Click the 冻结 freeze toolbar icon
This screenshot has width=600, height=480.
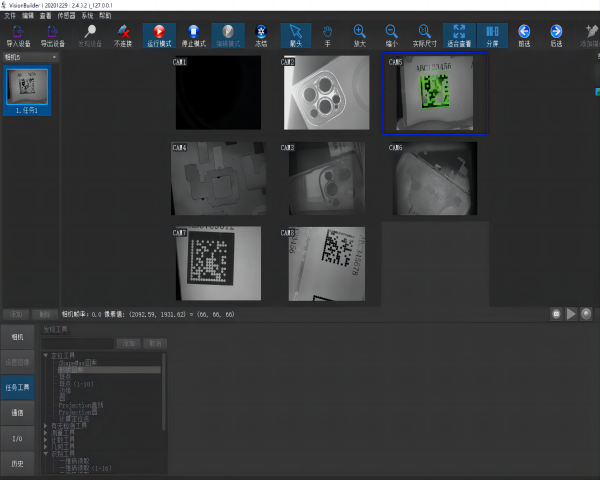(x=262, y=35)
